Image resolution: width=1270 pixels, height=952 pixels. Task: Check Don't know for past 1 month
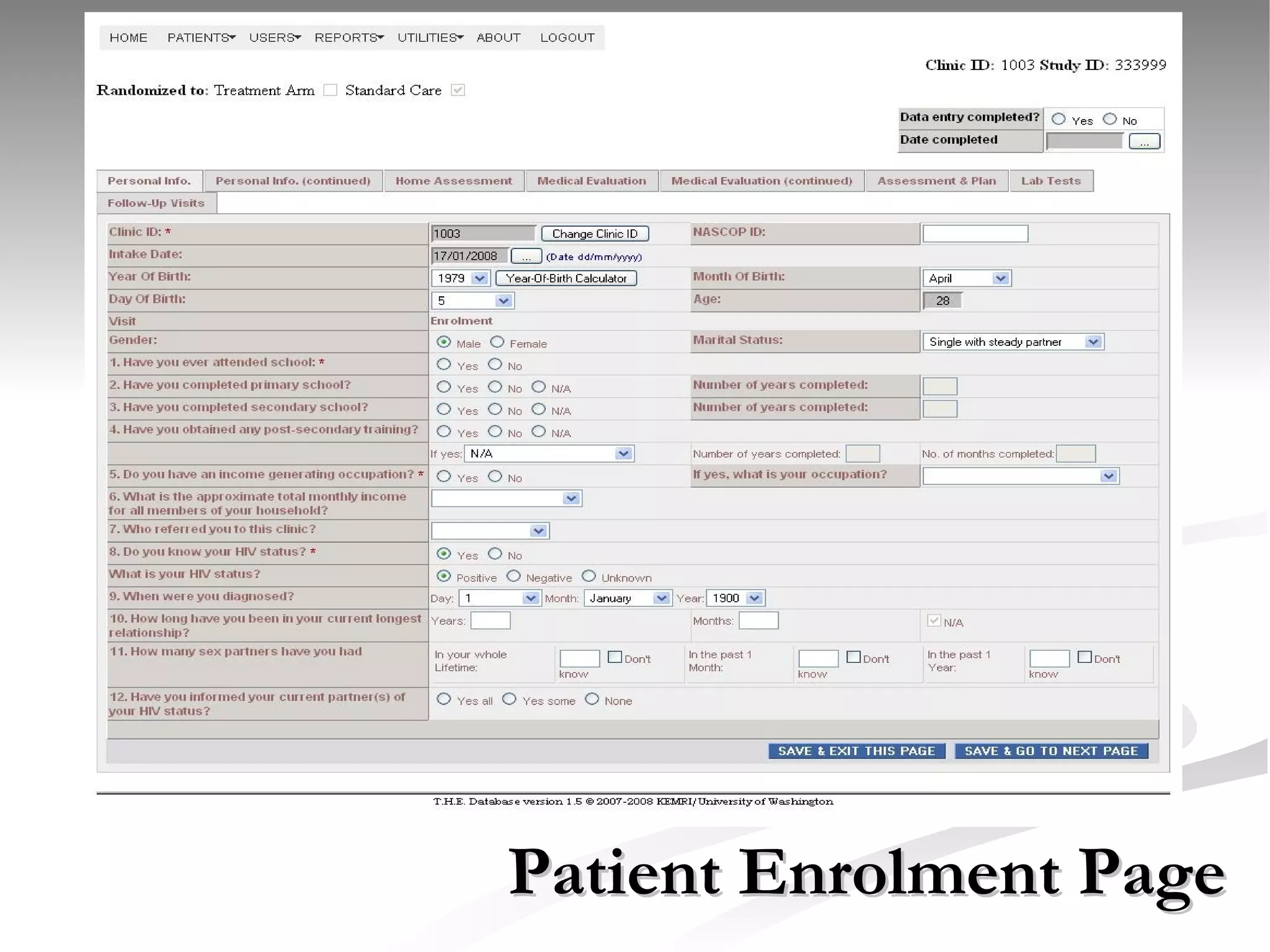853,657
